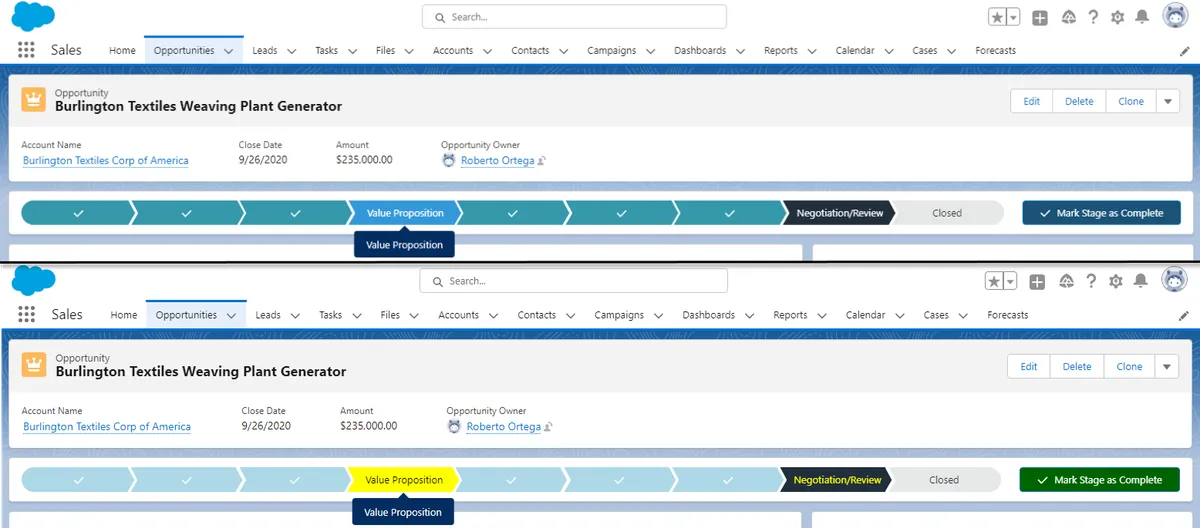Click Clone button in upper screenshot
This screenshot has width=1200, height=528.
pyautogui.click(x=1131, y=101)
